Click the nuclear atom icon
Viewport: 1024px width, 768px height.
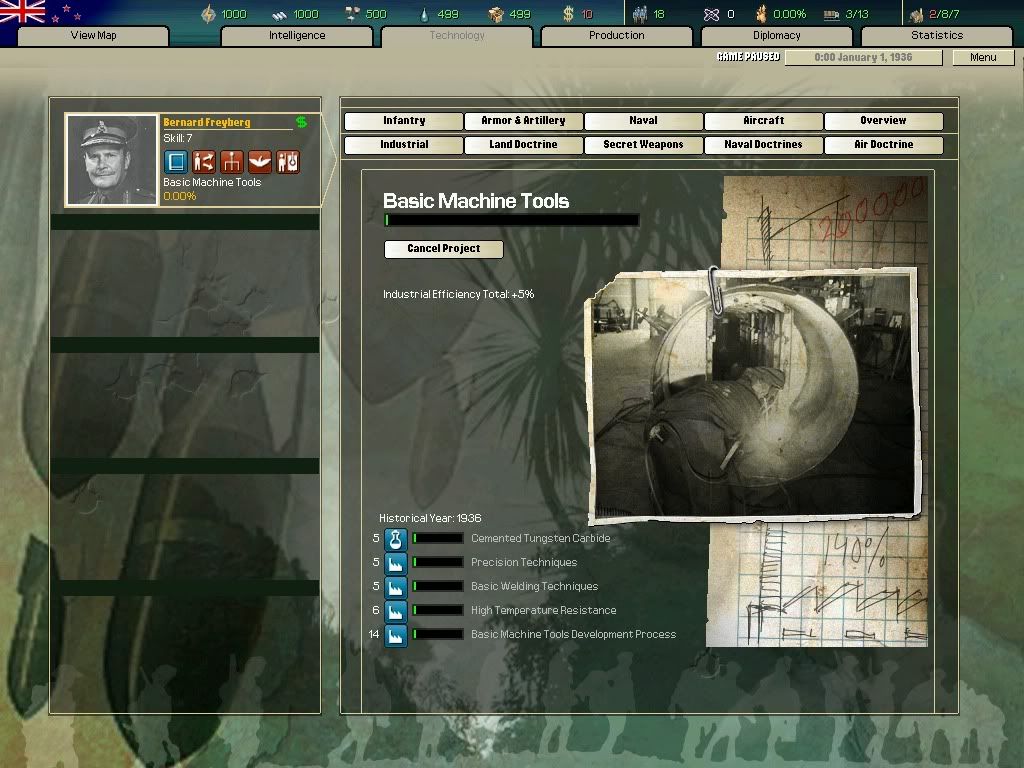711,14
